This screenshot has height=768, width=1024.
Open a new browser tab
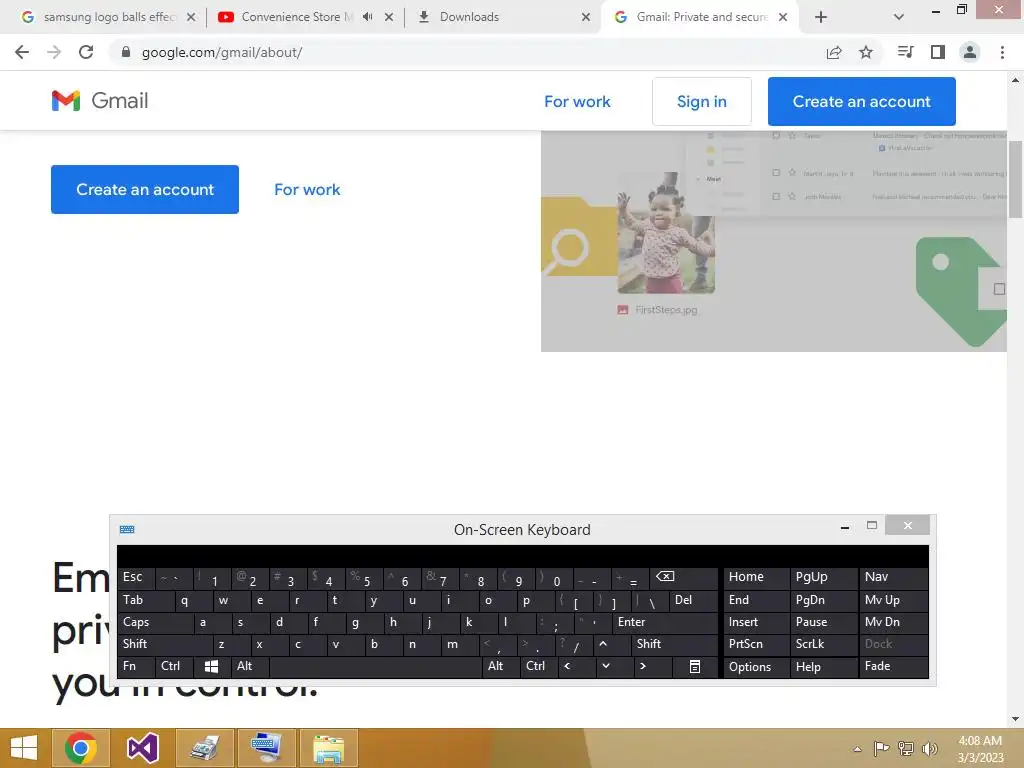(821, 17)
